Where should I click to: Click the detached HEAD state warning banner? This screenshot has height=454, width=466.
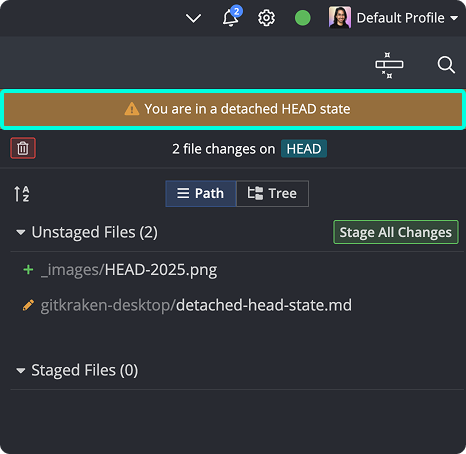point(233,109)
